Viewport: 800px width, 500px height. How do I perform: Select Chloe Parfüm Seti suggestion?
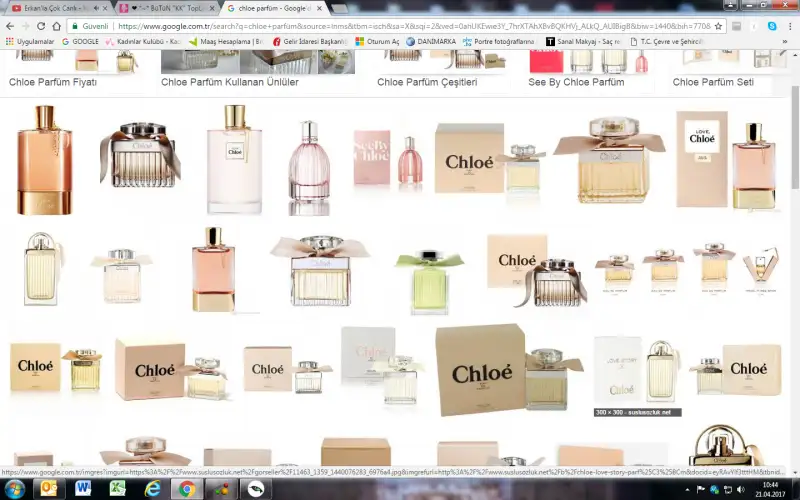point(713,82)
